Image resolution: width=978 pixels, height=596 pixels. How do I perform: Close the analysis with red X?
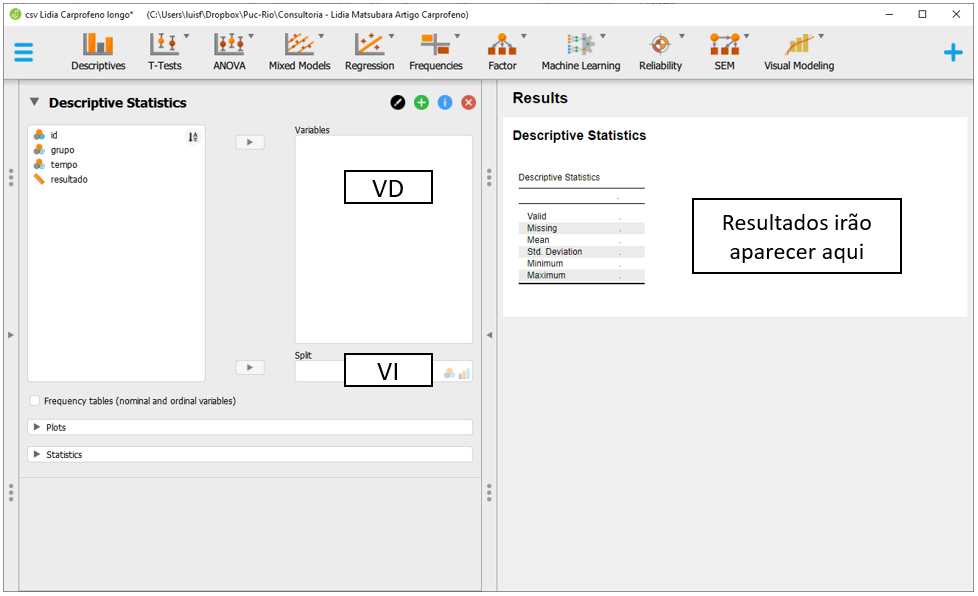[468, 103]
